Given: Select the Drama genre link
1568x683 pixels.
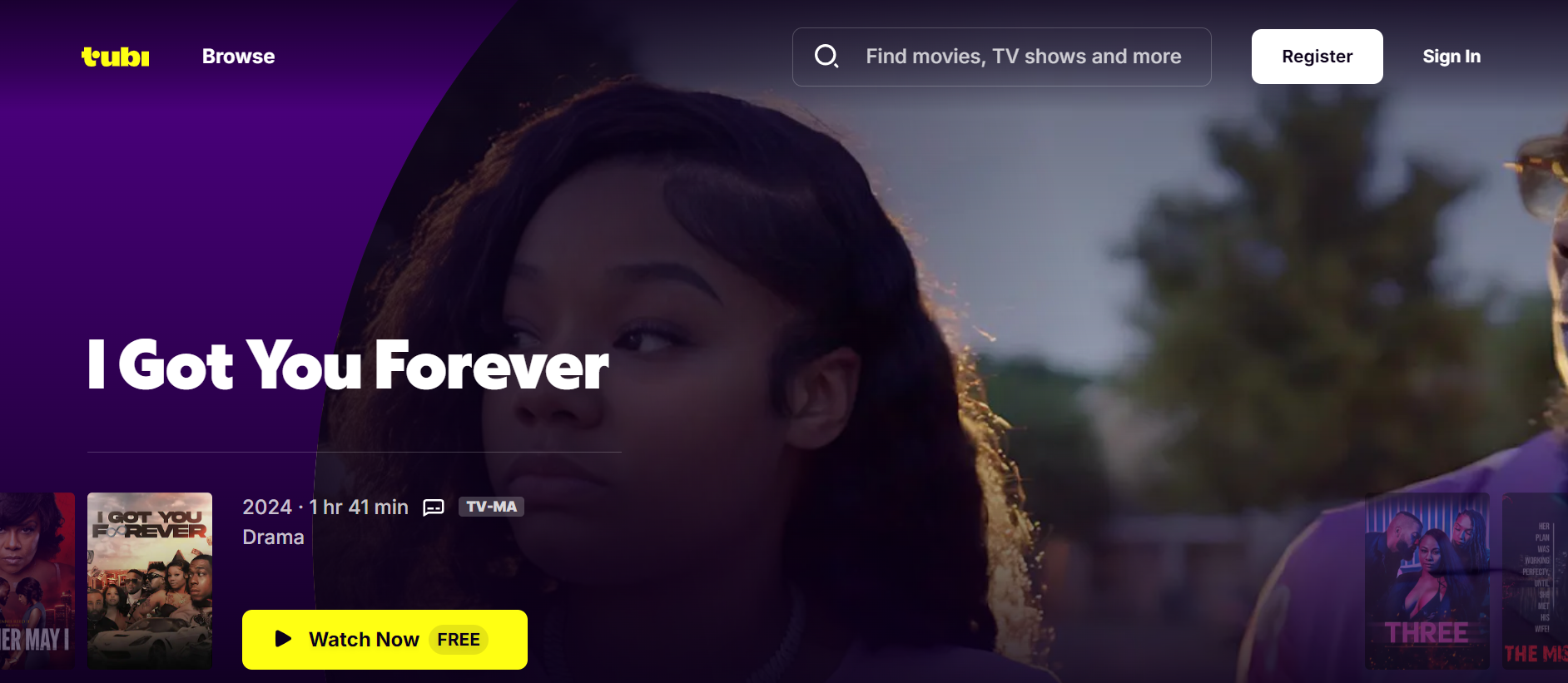Looking at the screenshot, I should (x=273, y=537).
